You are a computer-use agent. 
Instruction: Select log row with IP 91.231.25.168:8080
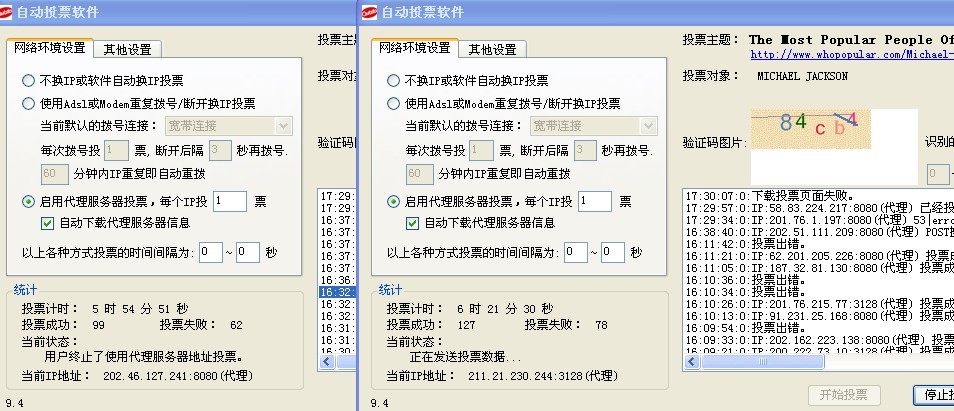(x=818, y=316)
